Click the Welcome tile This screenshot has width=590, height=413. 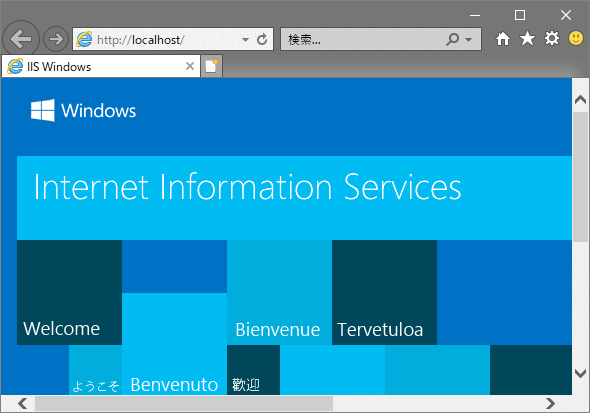pos(69,292)
